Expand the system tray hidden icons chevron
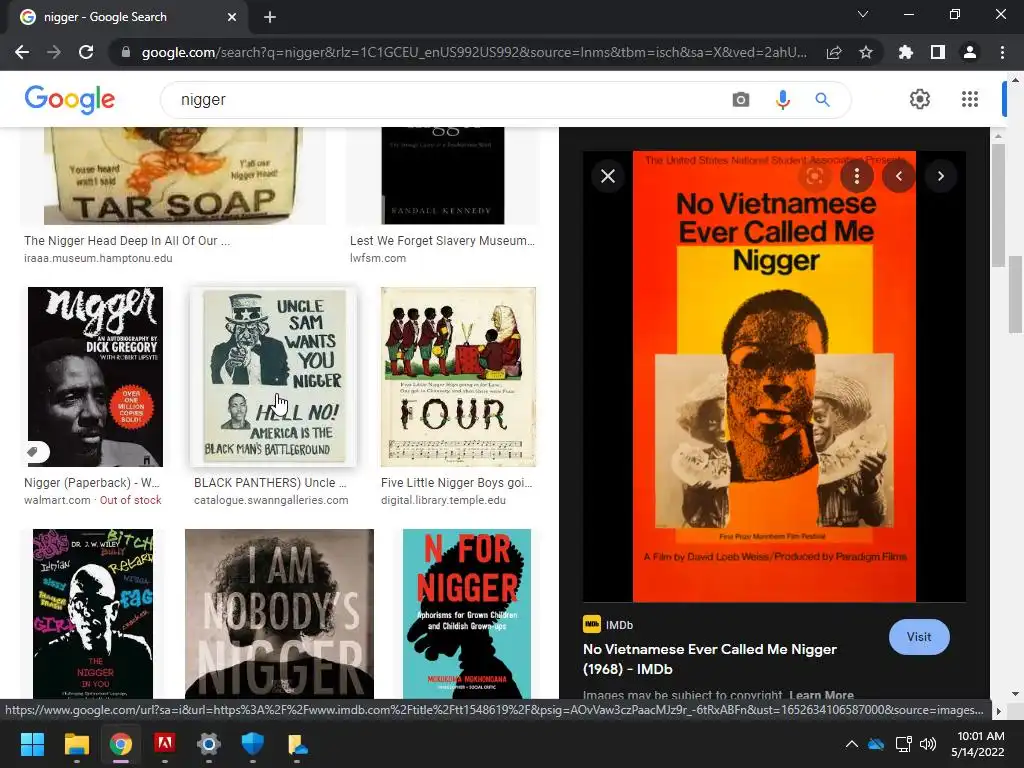 (x=852, y=744)
